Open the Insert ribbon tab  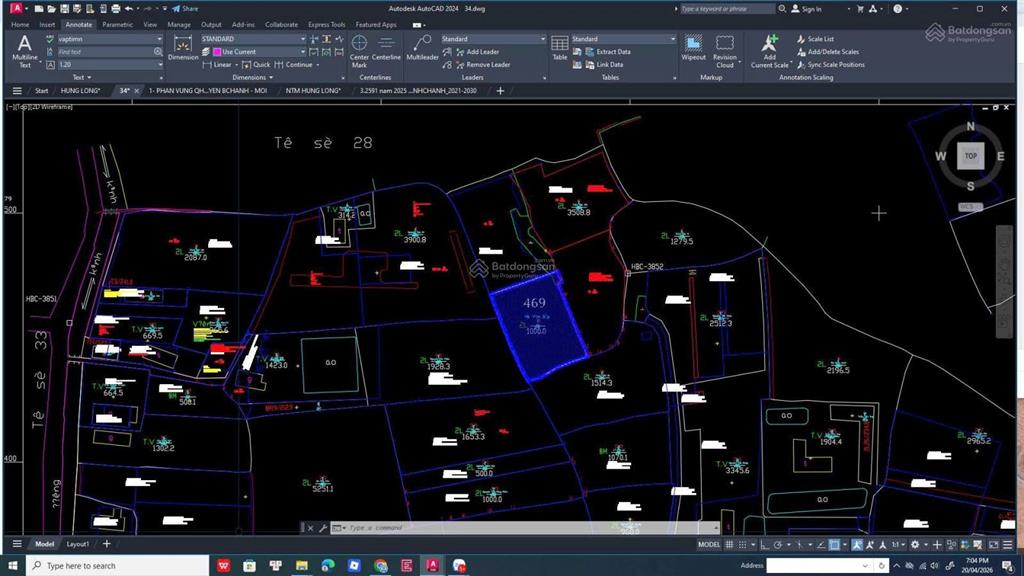pos(47,24)
